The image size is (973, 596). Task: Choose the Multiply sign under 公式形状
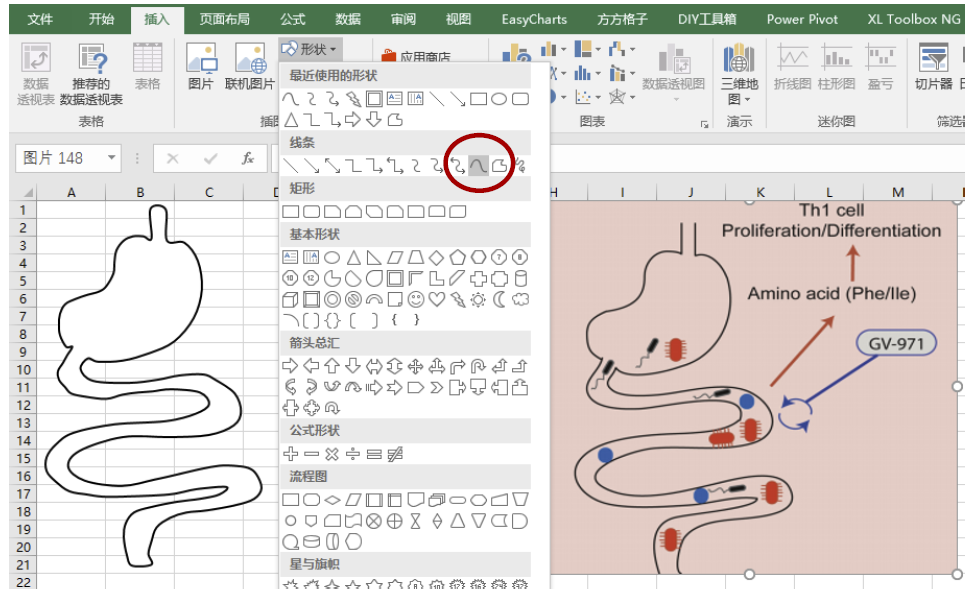click(x=332, y=454)
